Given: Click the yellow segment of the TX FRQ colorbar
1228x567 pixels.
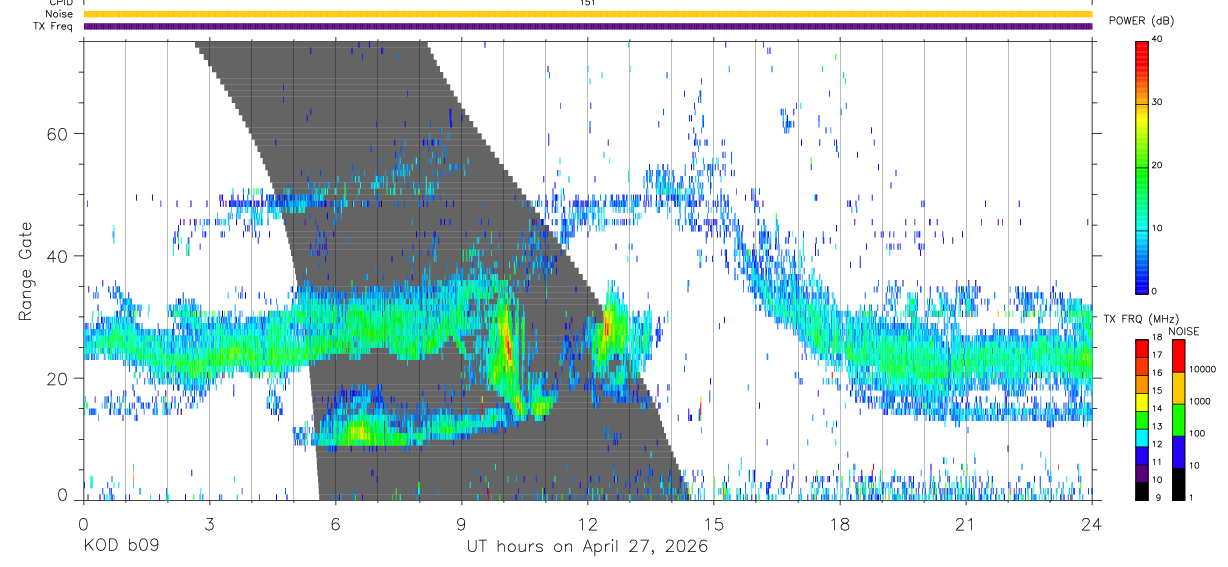Looking at the screenshot, I should pos(1142,402).
